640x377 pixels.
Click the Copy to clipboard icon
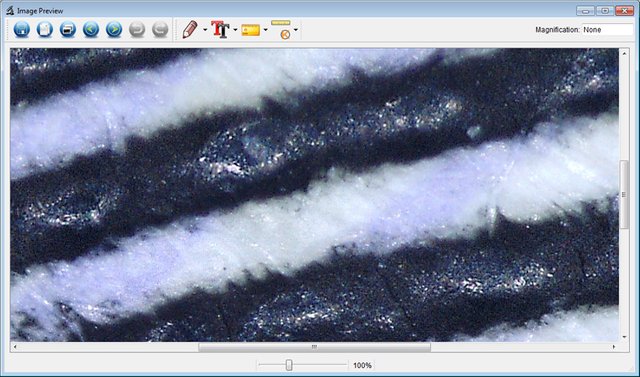point(44,29)
